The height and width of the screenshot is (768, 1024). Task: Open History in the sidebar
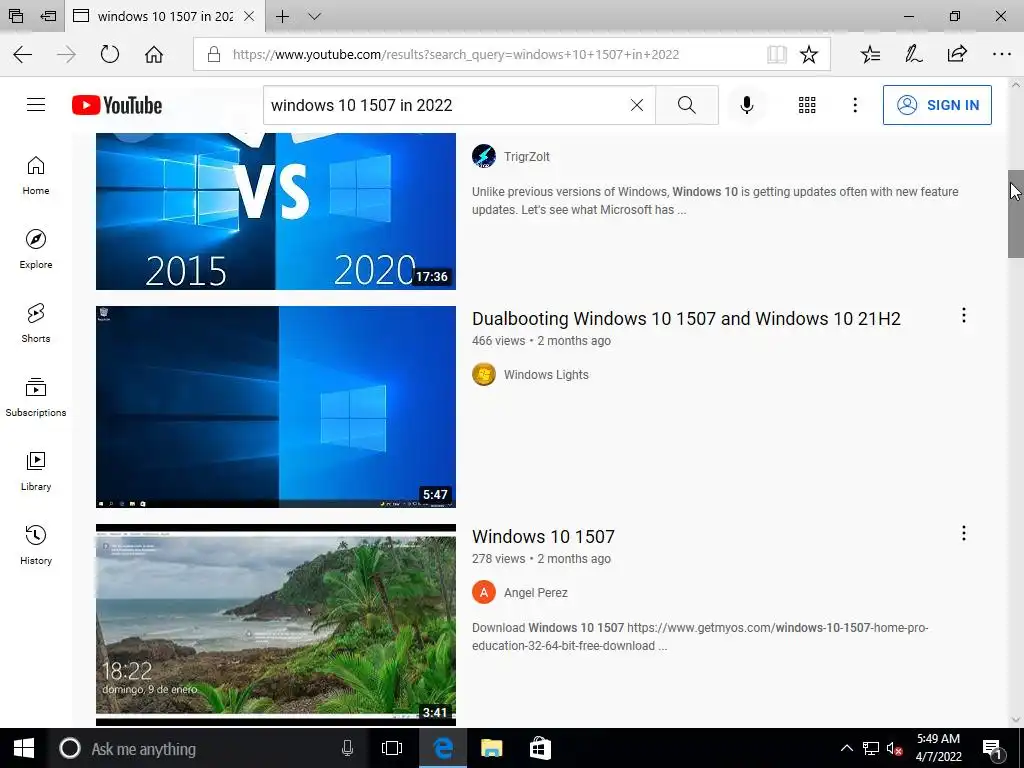coord(36,545)
